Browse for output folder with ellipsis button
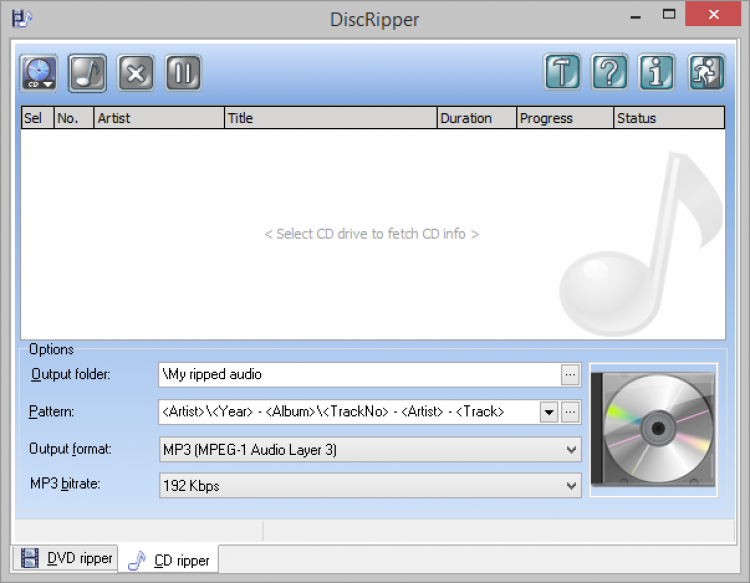The width and height of the screenshot is (750, 583). coord(570,374)
